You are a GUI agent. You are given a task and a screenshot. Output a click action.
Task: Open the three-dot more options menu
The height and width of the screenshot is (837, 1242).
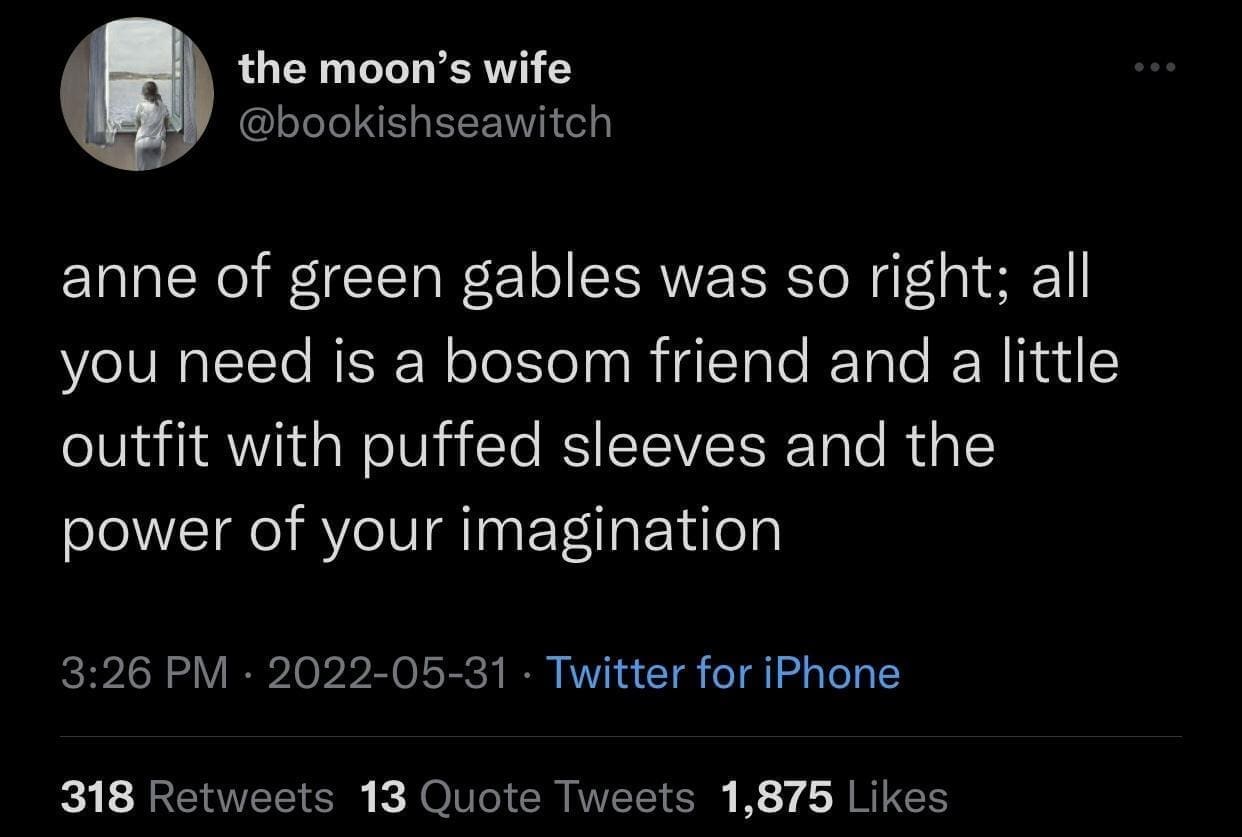click(x=1157, y=68)
